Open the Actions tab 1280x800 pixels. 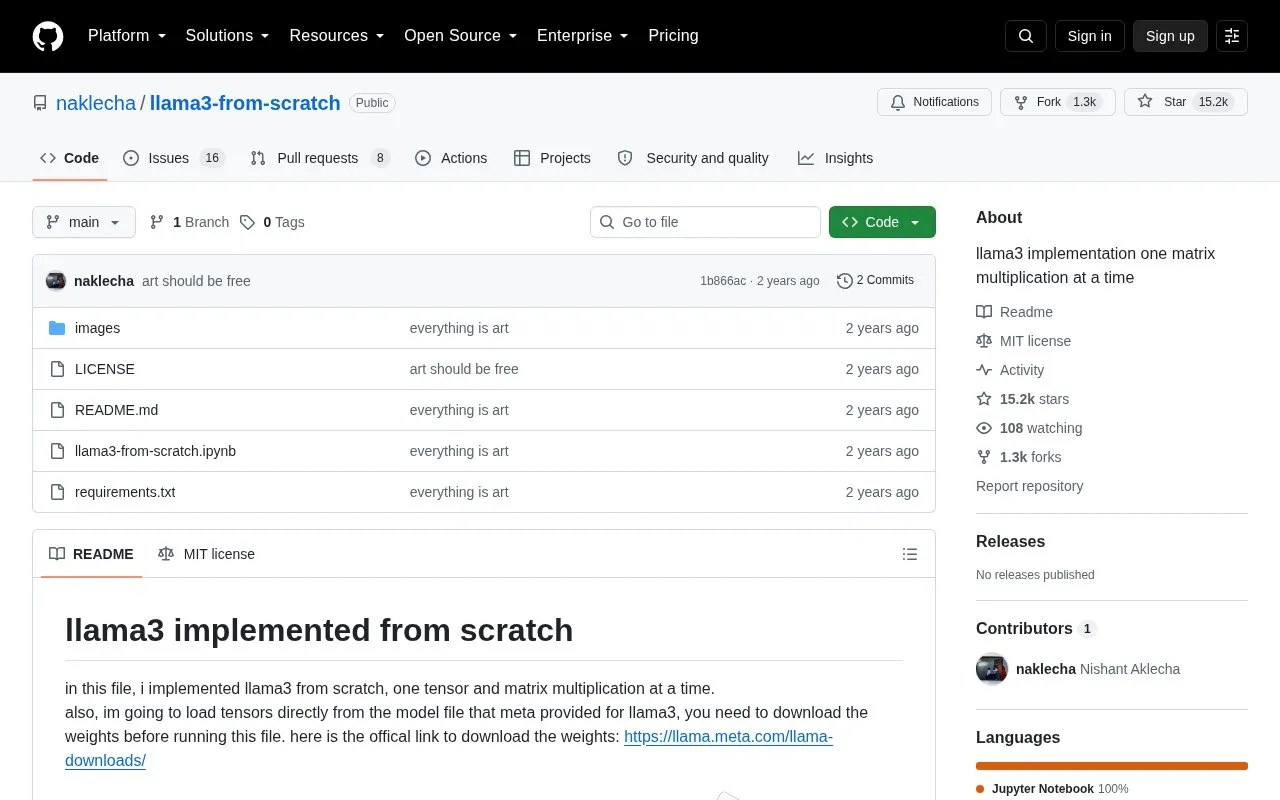click(x=451, y=158)
